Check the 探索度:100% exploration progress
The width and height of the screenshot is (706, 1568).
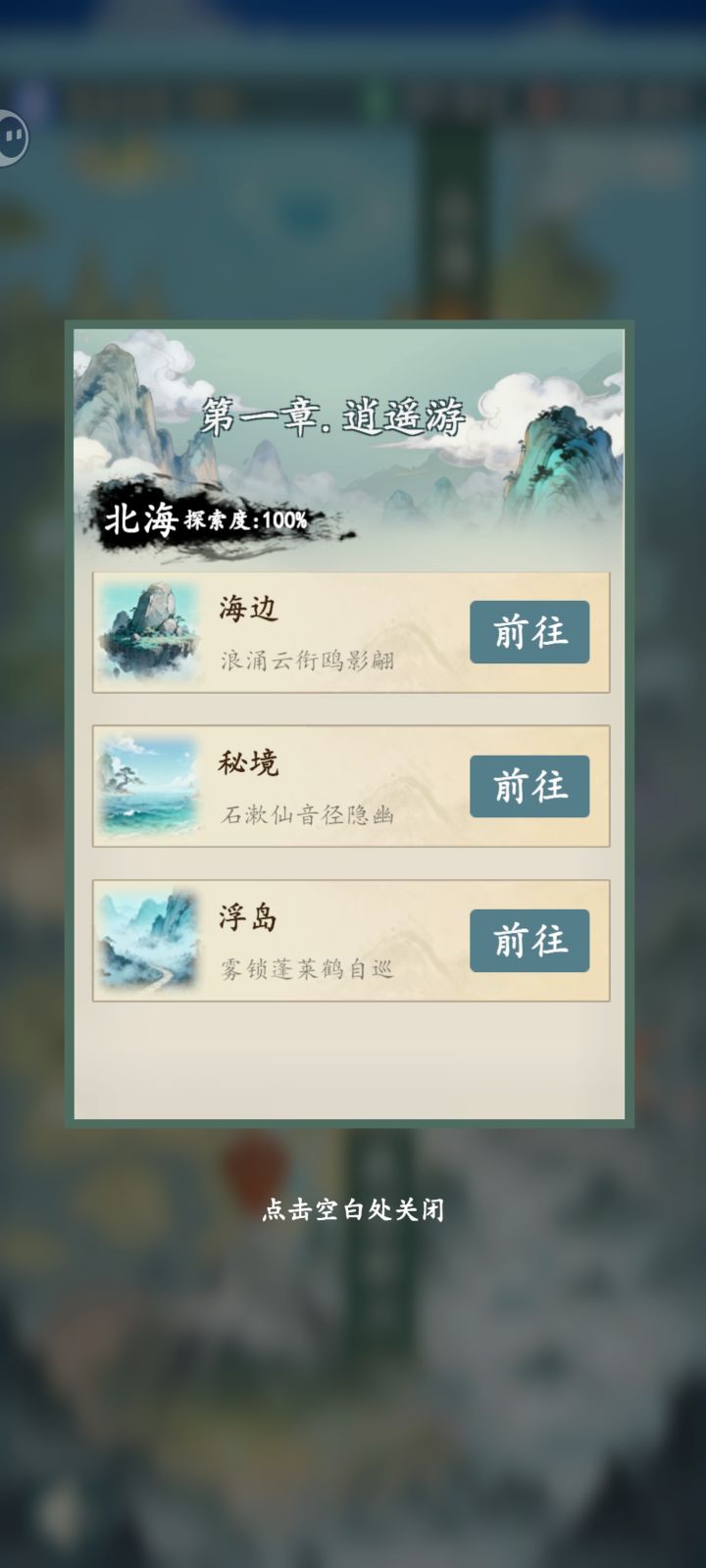pyautogui.click(x=246, y=520)
